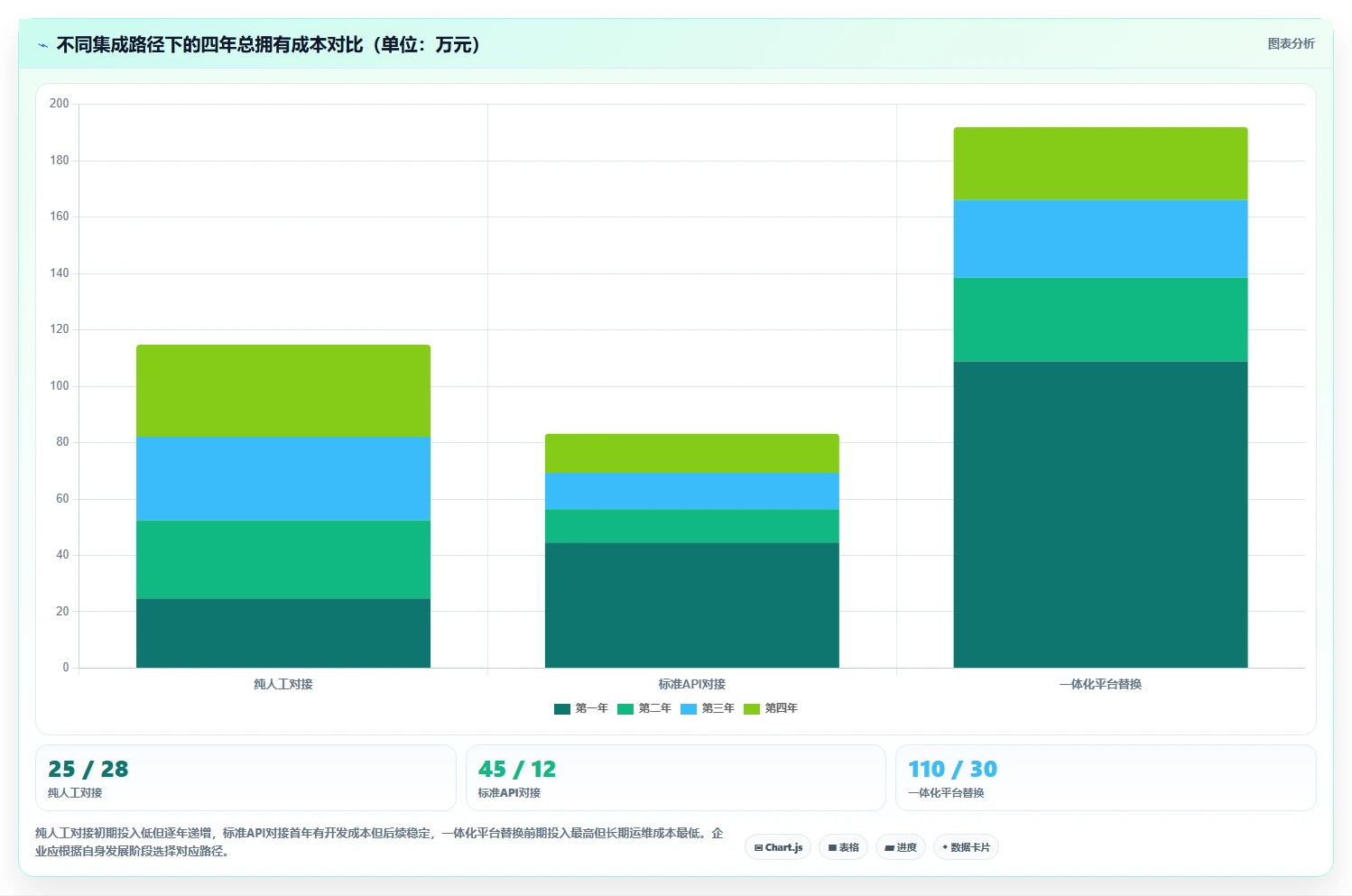Click the 数据卡片 tag
Image resolution: width=1352 pixels, height=896 pixels.
click(966, 847)
